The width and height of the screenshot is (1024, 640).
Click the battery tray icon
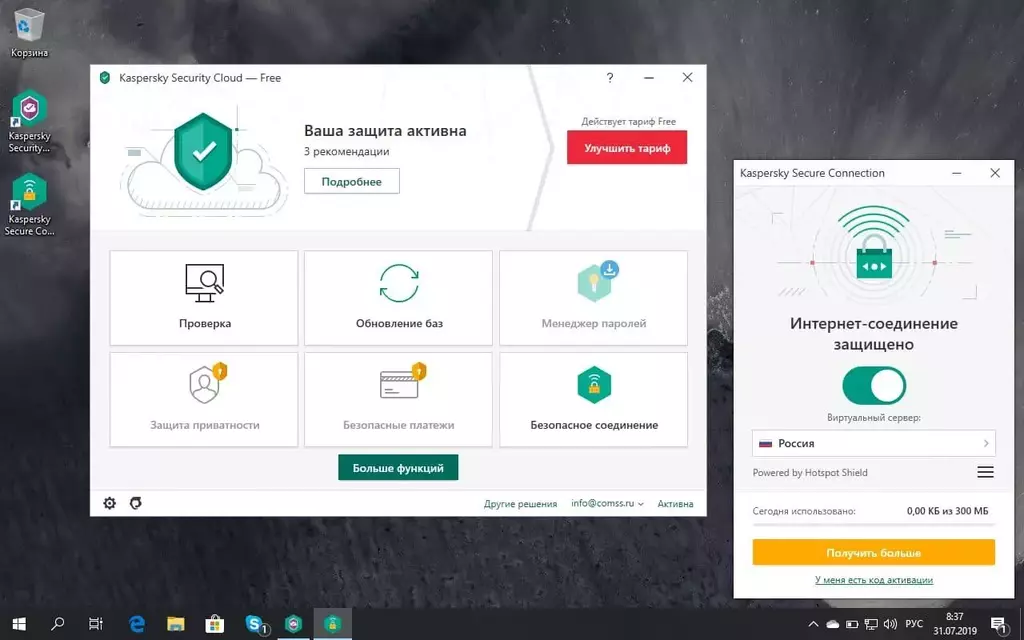coord(852,624)
